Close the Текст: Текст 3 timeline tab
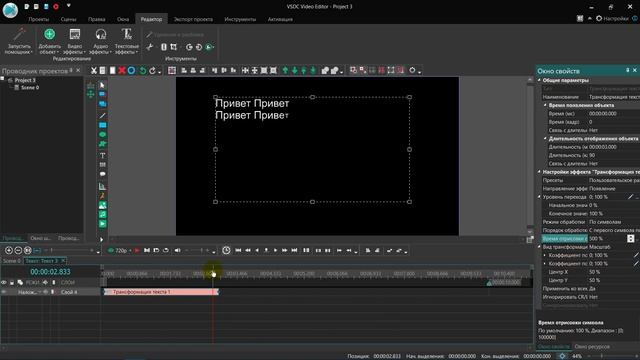640x360 pixels. point(63,261)
